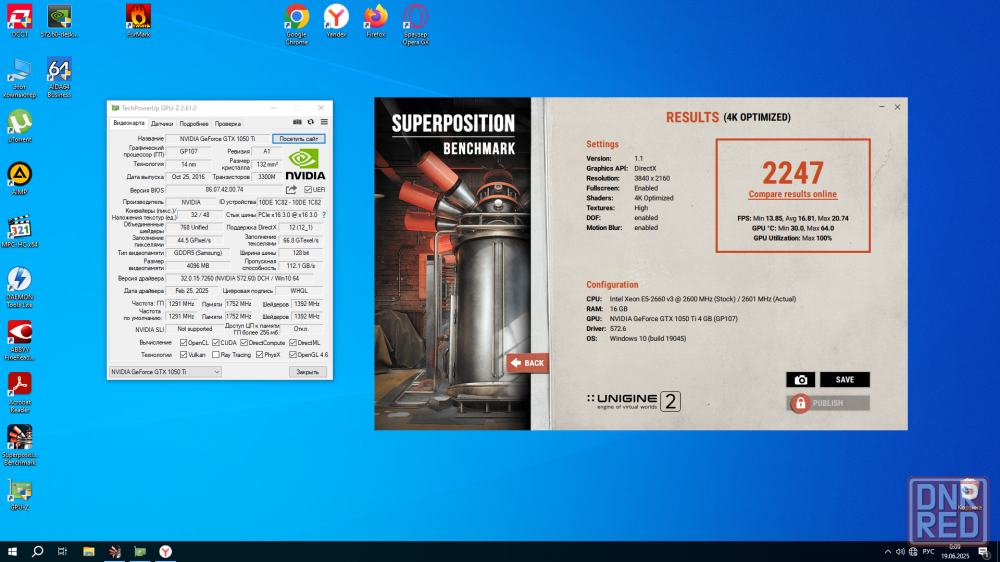
Task: Click GPU-Z refresh icon
Action: click(311, 122)
